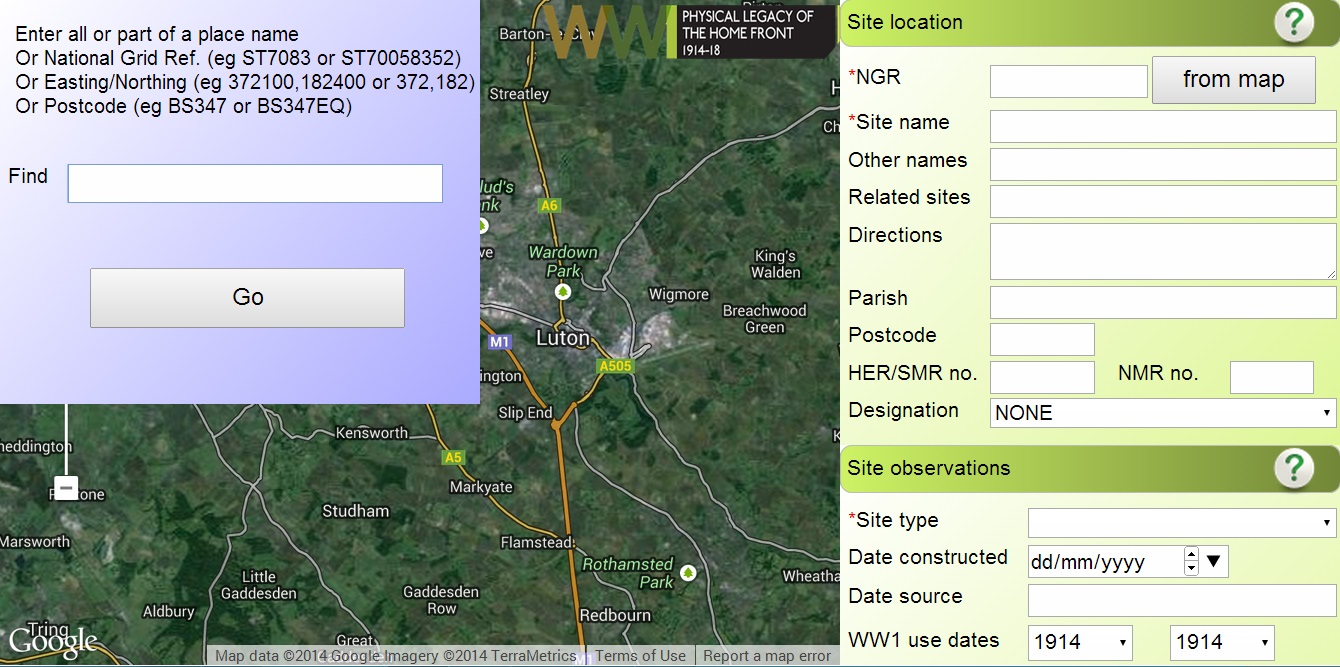Screen dimensions: 1340x667
Task: Click the Wardown Park tree marker
Action: pos(563,291)
